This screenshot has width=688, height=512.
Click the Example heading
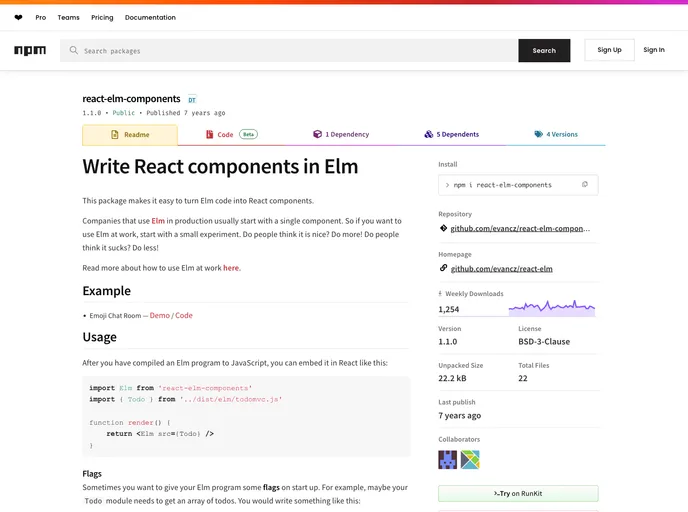(x=107, y=291)
